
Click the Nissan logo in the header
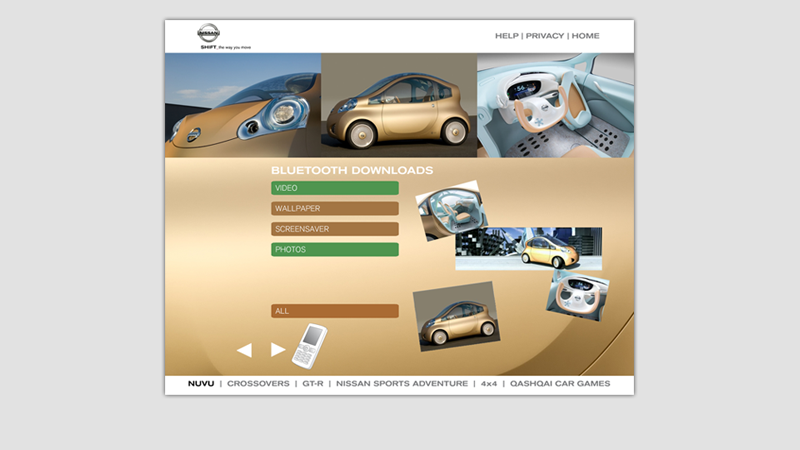coord(209,33)
